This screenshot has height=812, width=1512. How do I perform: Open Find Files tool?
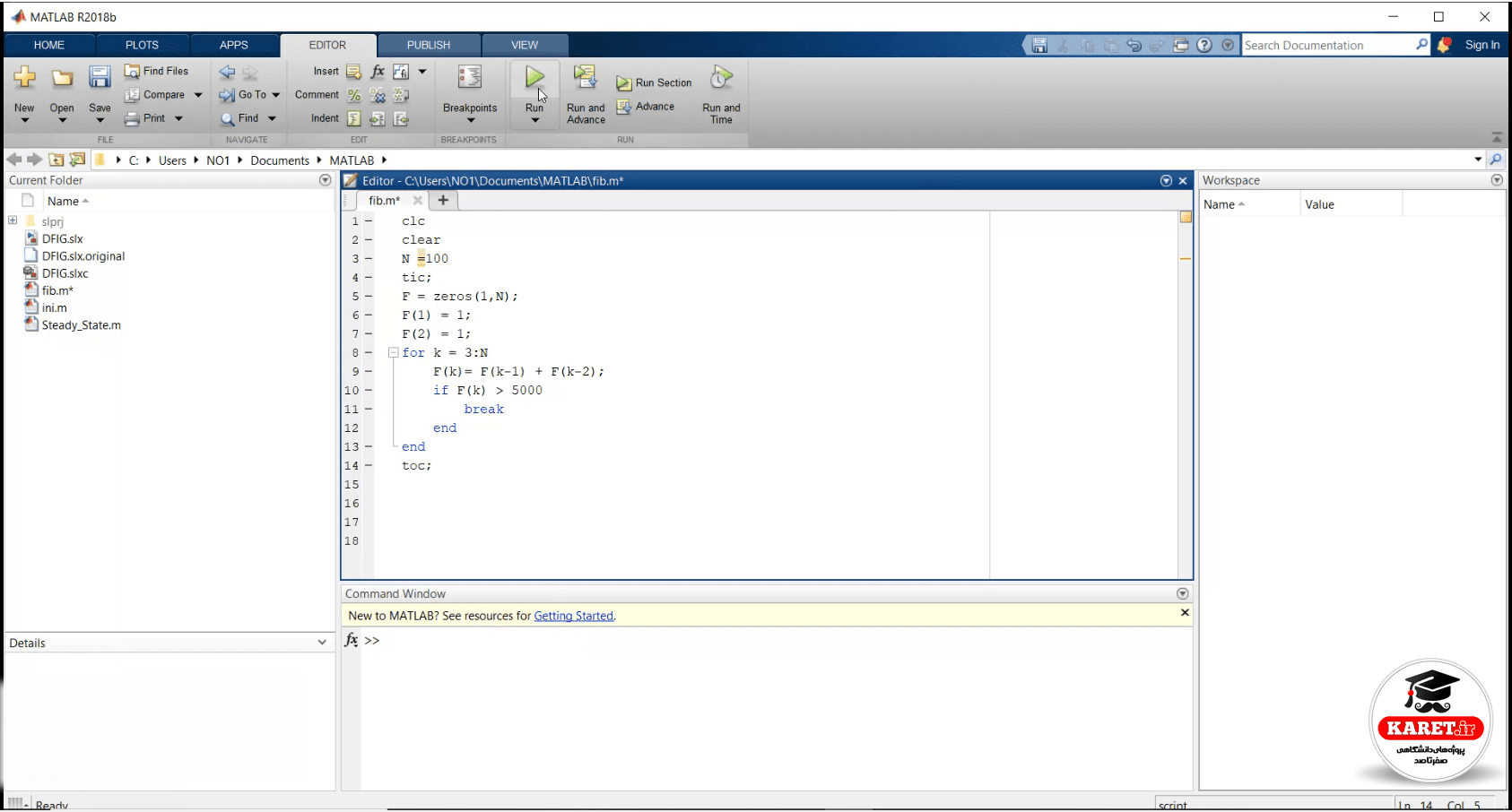(157, 71)
